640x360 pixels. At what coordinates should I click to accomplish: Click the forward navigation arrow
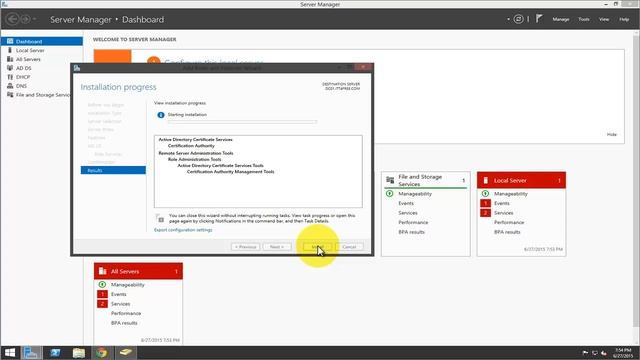pos(25,19)
